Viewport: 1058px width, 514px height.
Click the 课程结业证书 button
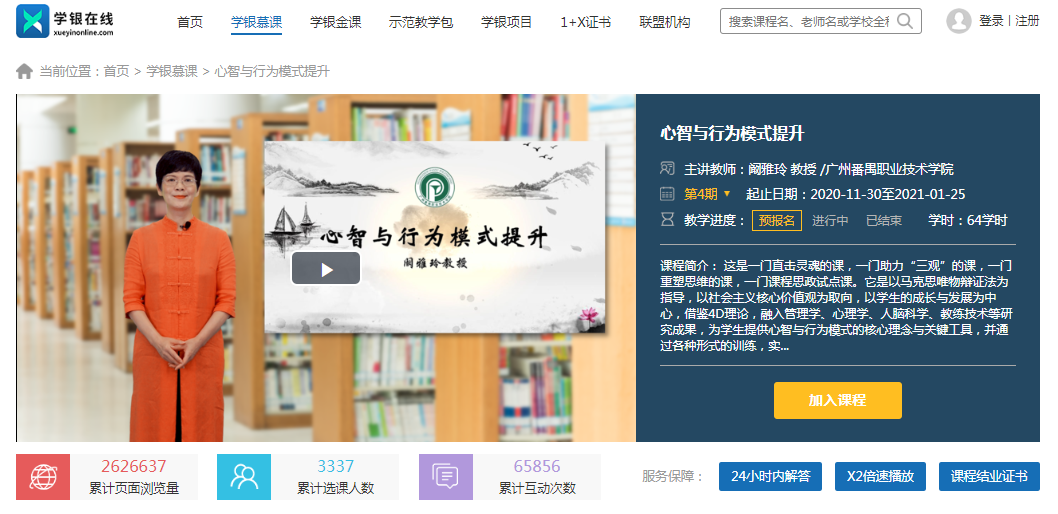989,476
